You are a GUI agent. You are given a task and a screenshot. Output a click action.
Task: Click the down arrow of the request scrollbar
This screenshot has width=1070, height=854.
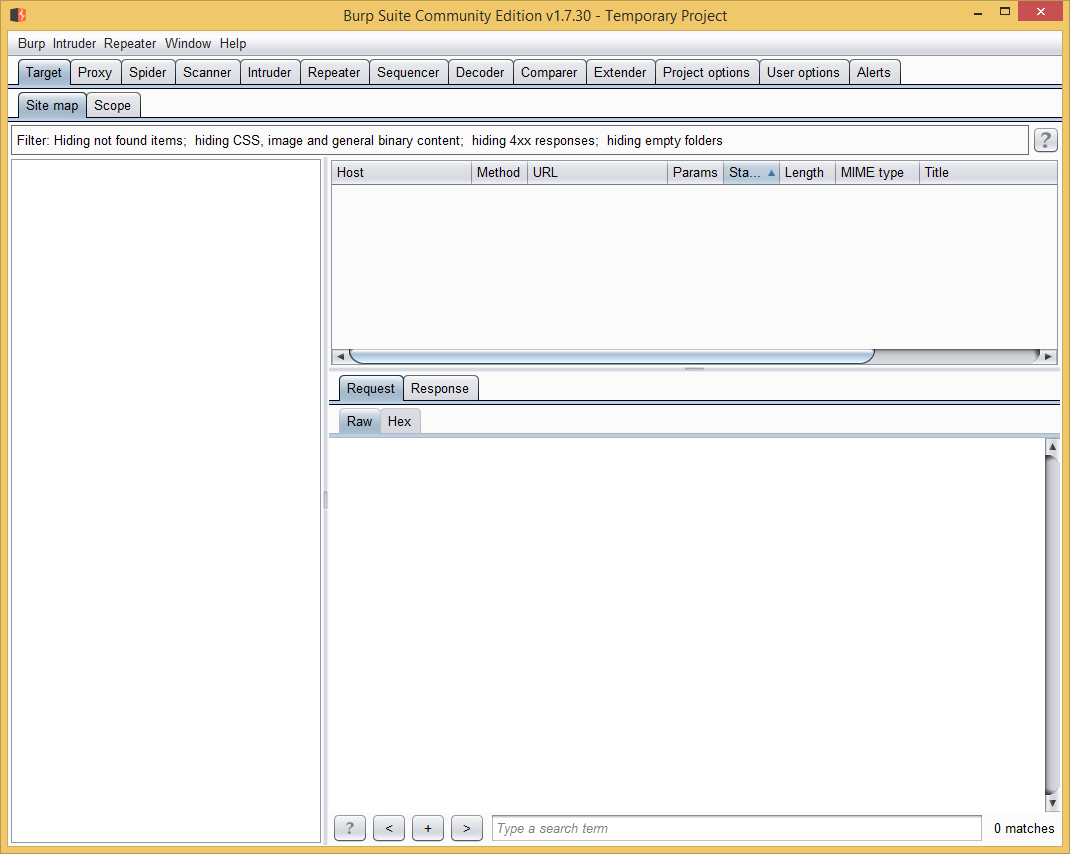click(1052, 803)
